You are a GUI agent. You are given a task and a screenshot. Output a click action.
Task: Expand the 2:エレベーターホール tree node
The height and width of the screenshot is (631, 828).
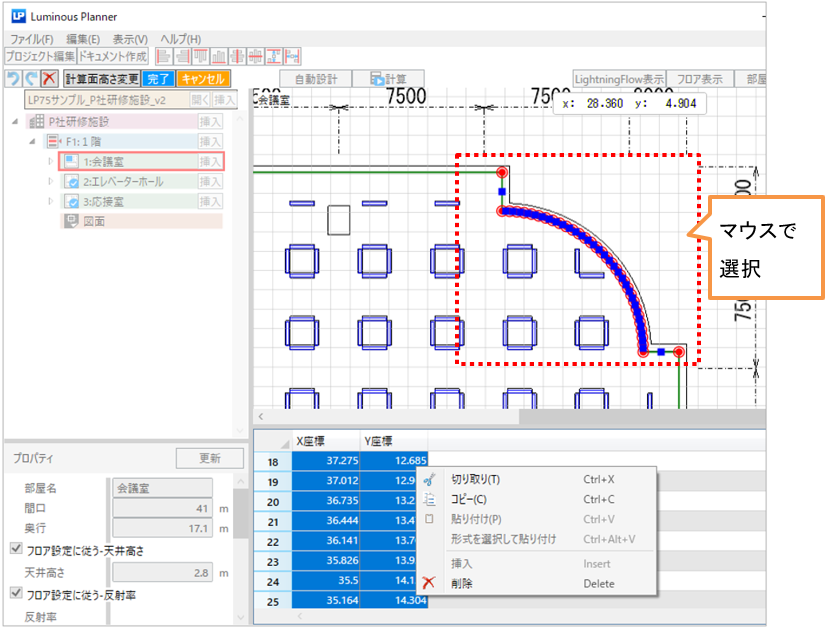(51, 182)
